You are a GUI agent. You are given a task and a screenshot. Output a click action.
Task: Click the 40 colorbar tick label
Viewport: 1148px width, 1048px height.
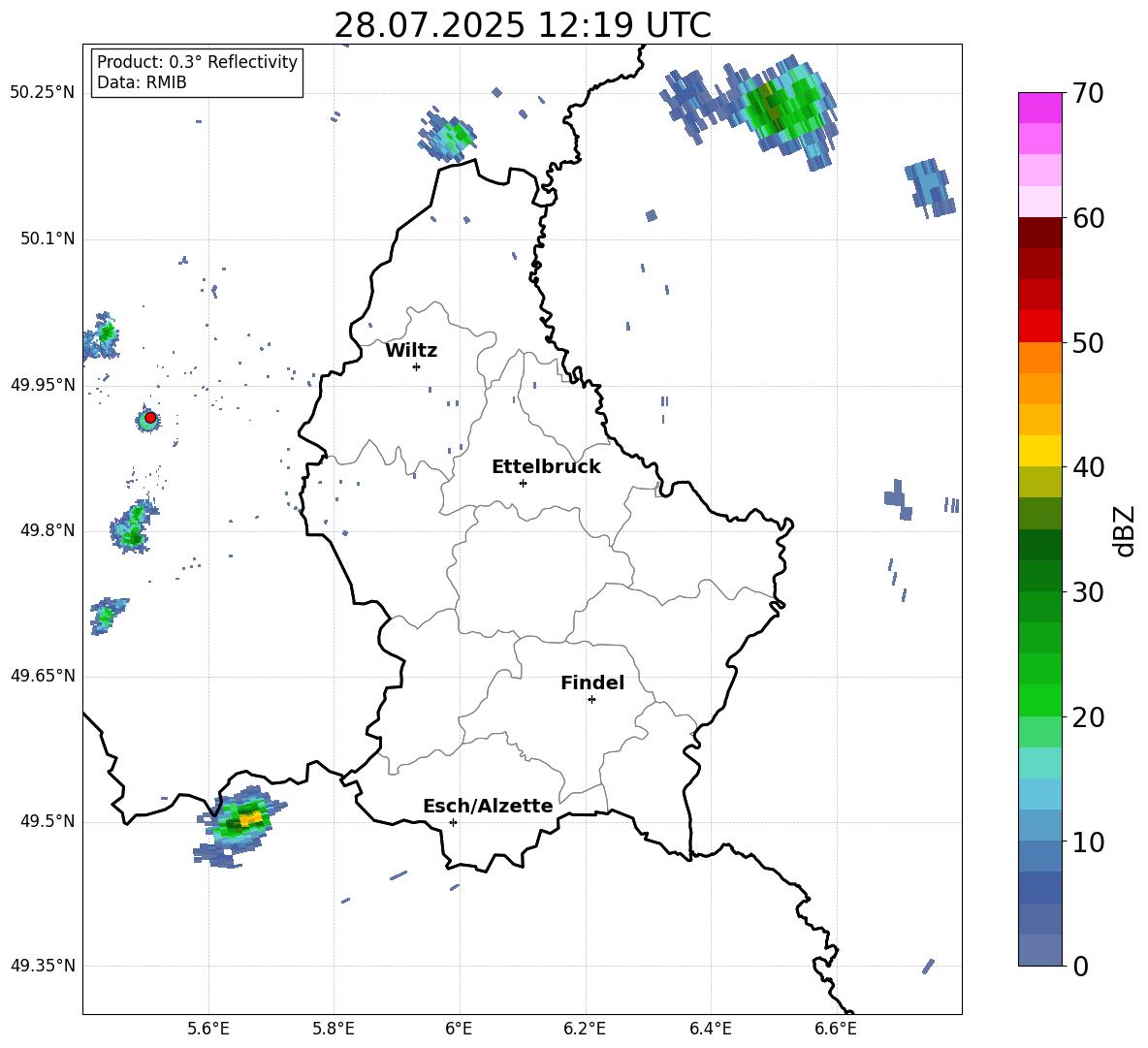click(x=1088, y=467)
